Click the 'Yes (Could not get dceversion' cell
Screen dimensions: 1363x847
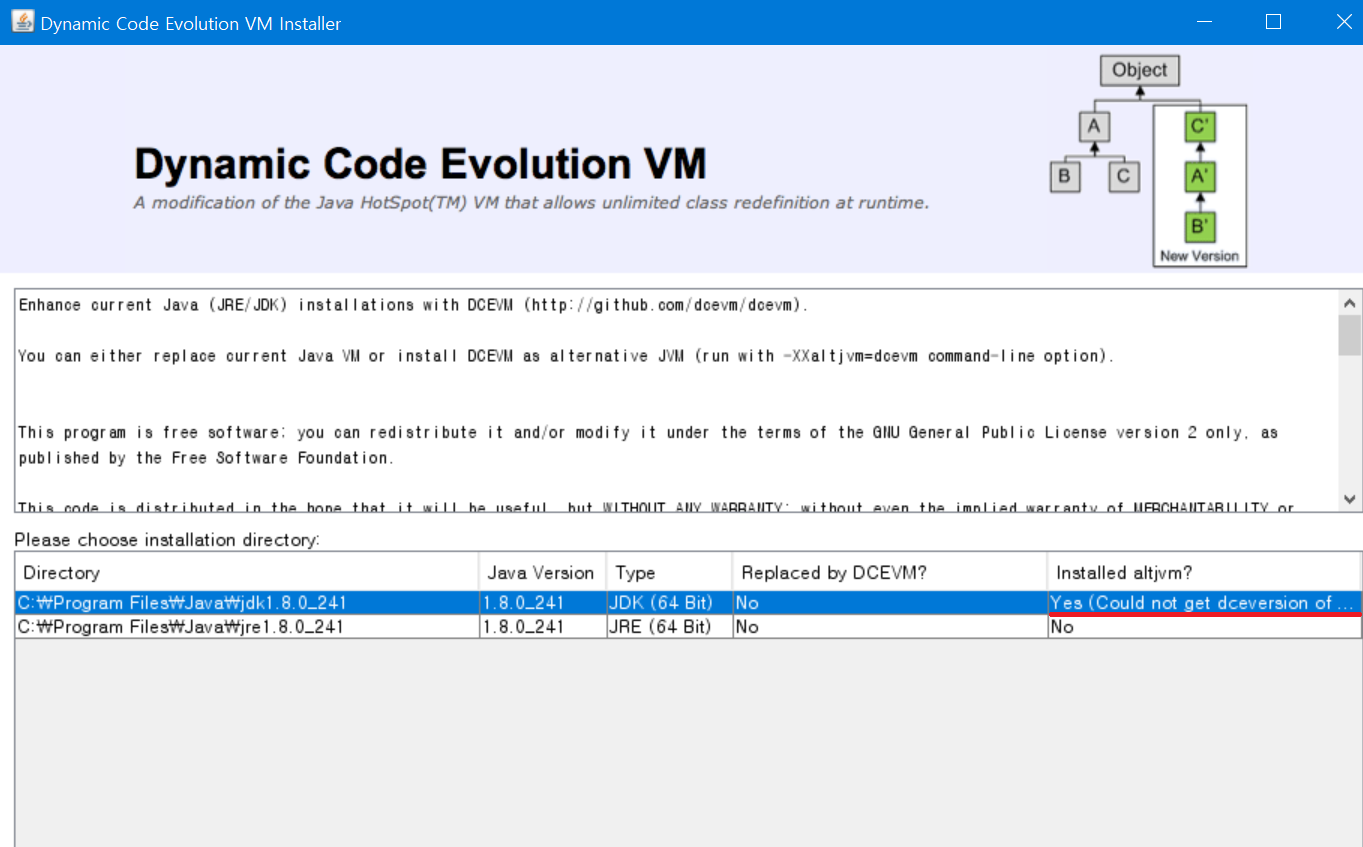1204,603
